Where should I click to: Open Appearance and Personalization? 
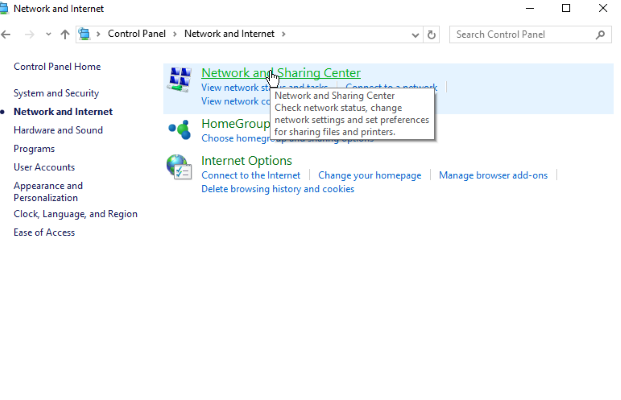(x=48, y=192)
